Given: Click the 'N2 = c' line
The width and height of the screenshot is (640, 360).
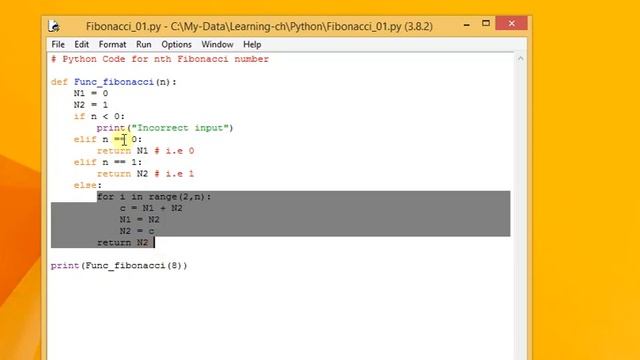Looking at the screenshot, I should pos(137,231).
